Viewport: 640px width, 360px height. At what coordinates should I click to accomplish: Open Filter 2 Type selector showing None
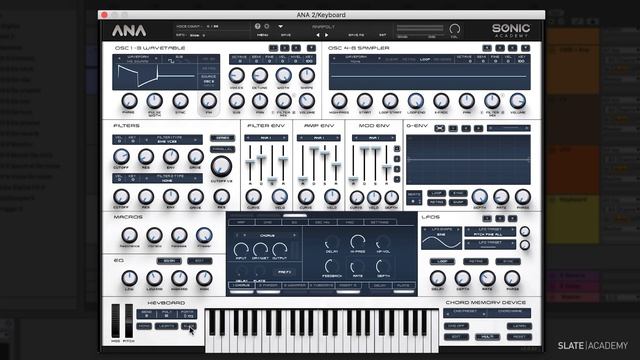(x=170, y=178)
